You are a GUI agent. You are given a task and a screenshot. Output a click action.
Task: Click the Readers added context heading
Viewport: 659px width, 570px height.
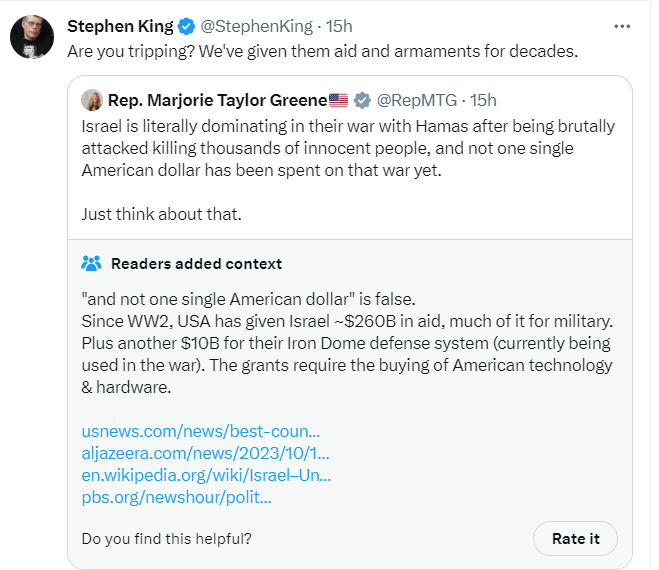click(x=196, y=264)
